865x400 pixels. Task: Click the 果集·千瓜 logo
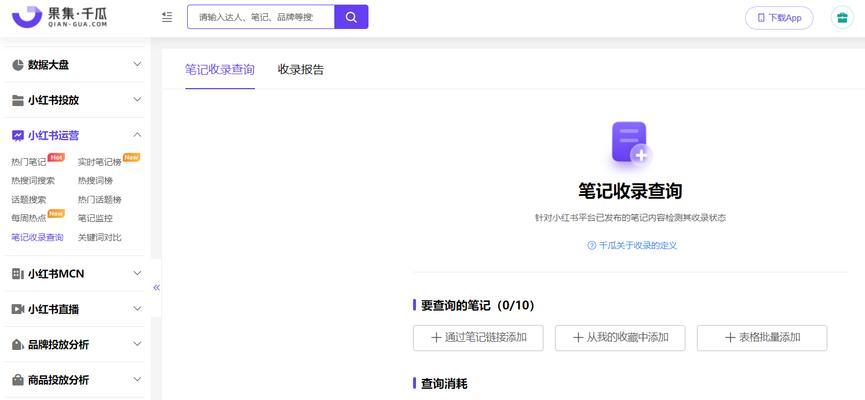(x=60, y=17)
